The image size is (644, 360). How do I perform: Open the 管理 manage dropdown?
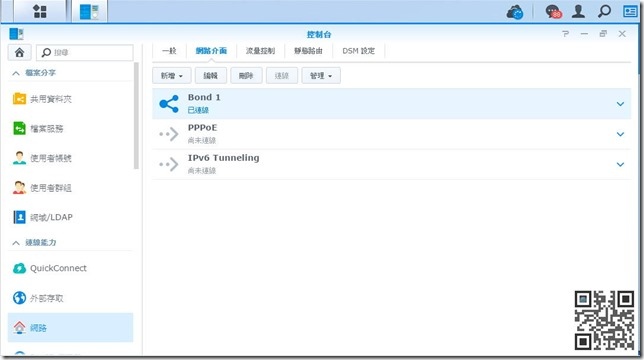[x=321, y=76]
